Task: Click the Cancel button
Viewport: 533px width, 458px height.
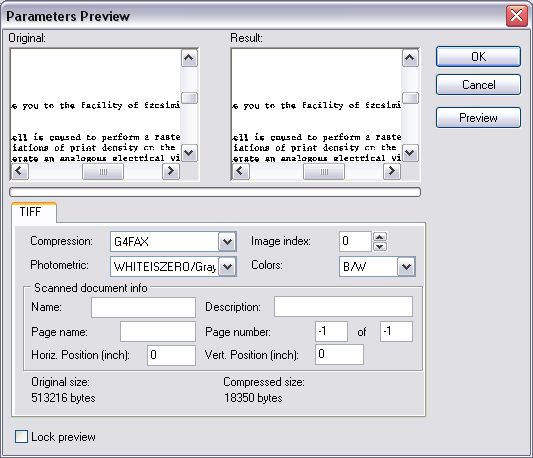Action: coord(478,85)
